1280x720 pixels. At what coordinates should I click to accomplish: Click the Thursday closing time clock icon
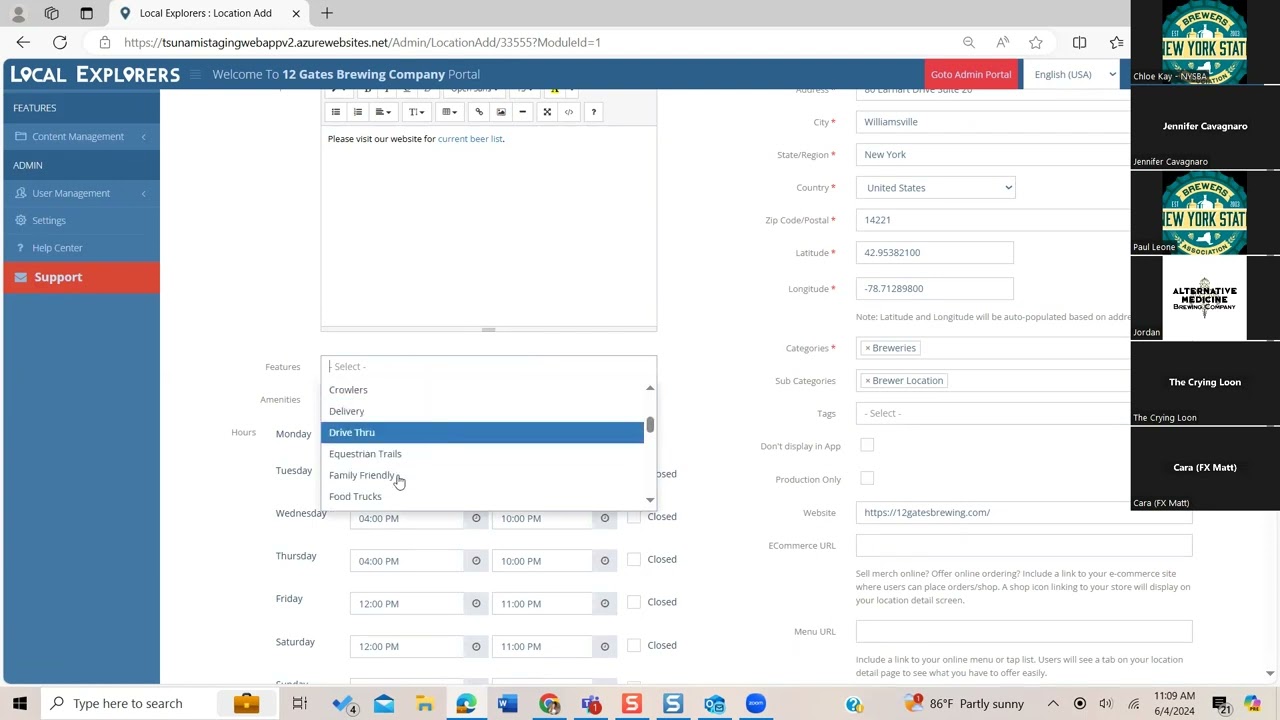coord(604,561)
